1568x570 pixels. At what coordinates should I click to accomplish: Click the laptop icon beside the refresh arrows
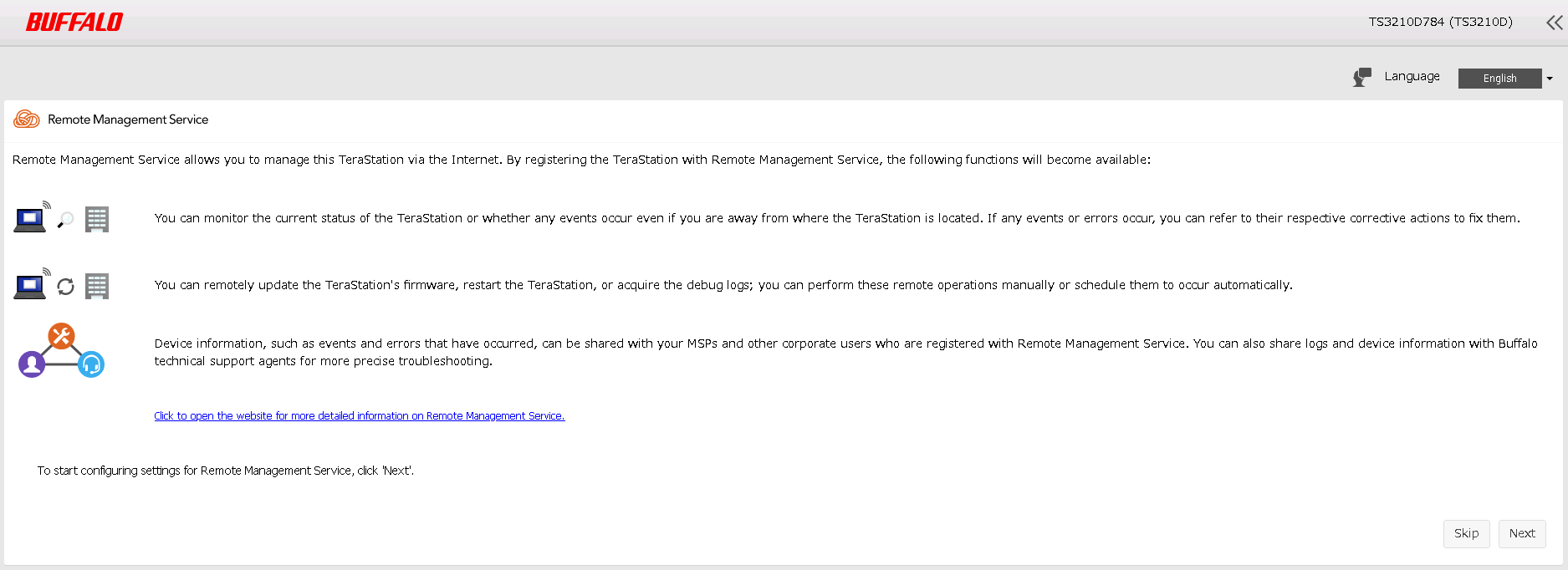pos(30,287)
